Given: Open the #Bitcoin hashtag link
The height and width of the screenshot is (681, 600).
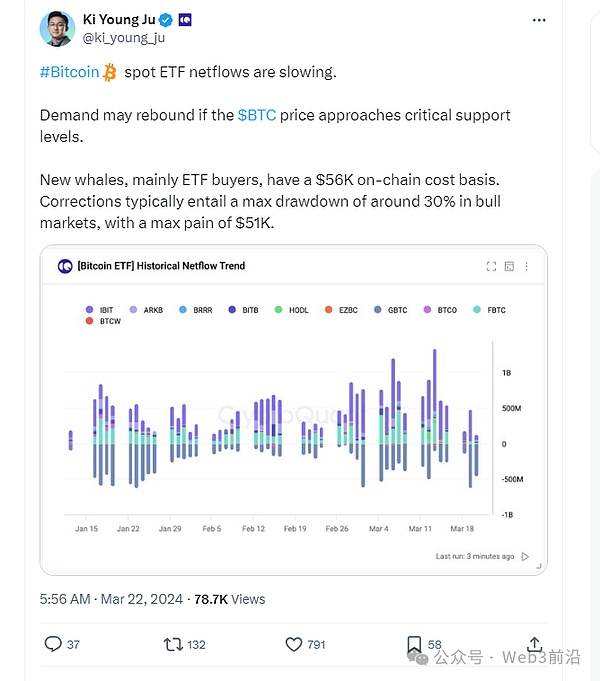Looking at the screenshot, I should coord(69,72).
